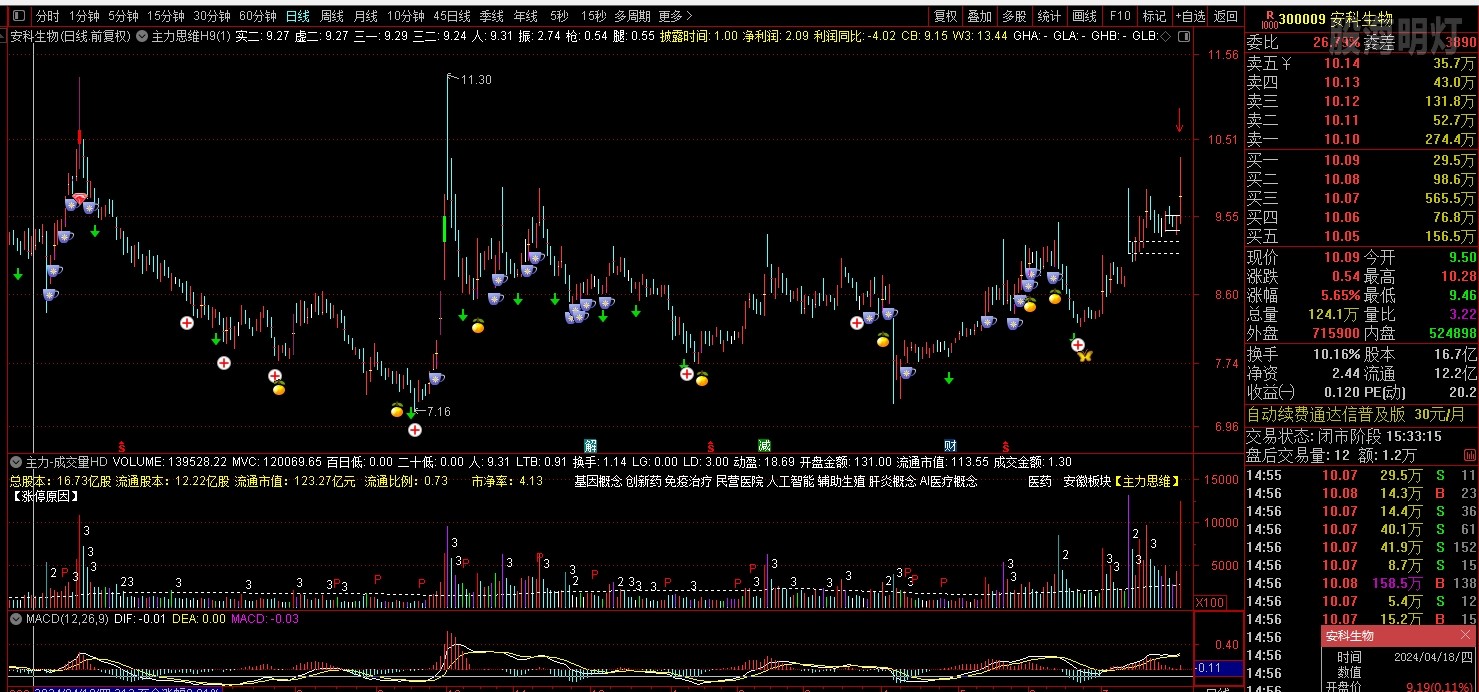Click the cyan 解 event marker
Image resolution: width=1479 pixels, height=692 pixels.
591,445
